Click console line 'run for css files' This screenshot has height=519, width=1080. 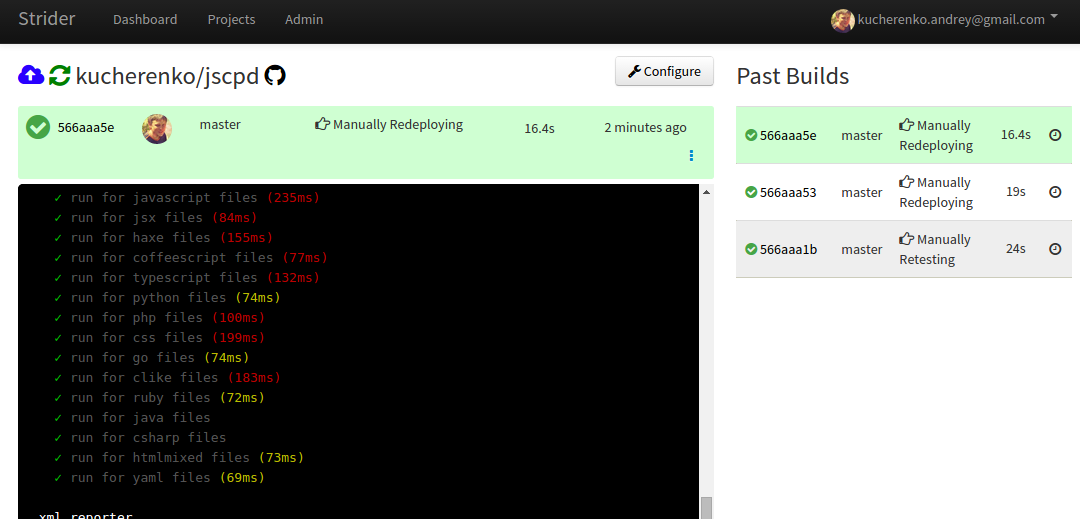[x=159, y=338]
